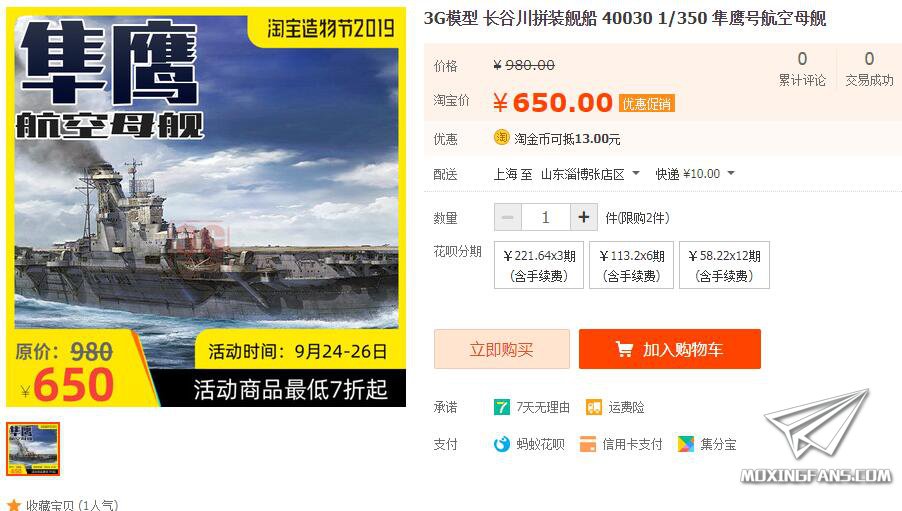Click the shipping insurance orange icon
The height and width of the screenshot is (511, 902).
pos(594,407)
